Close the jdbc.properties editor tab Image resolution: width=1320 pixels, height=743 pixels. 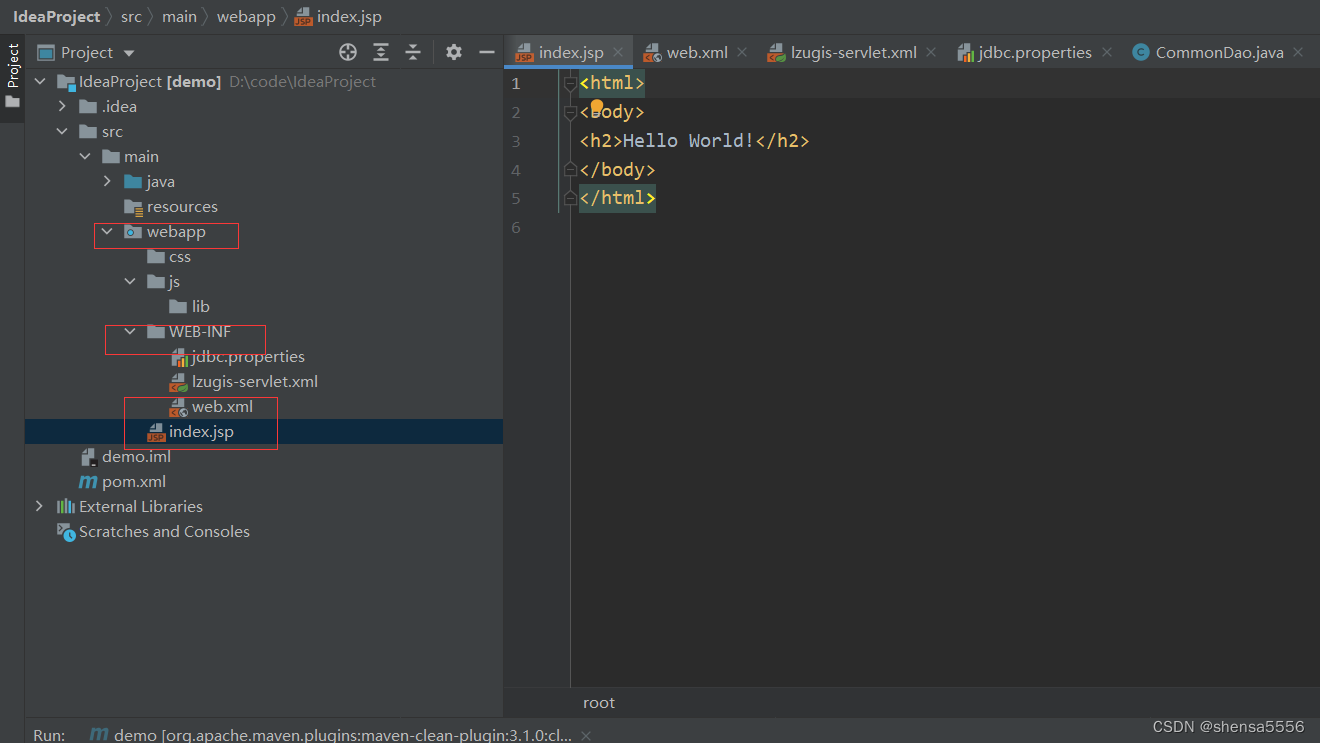tap(1107, 52)
